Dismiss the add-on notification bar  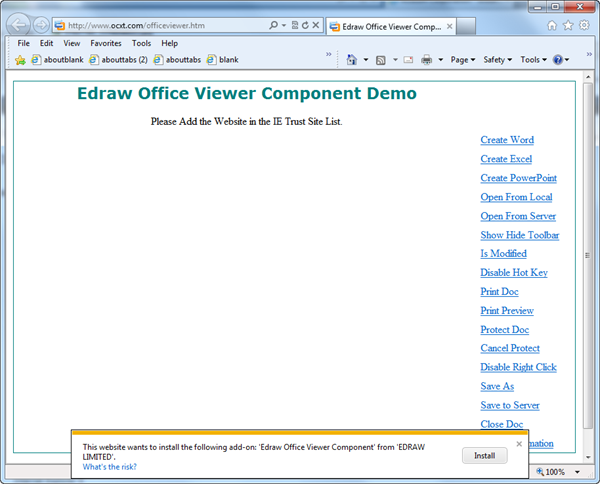pyautogui.click(x=519, y=444)
